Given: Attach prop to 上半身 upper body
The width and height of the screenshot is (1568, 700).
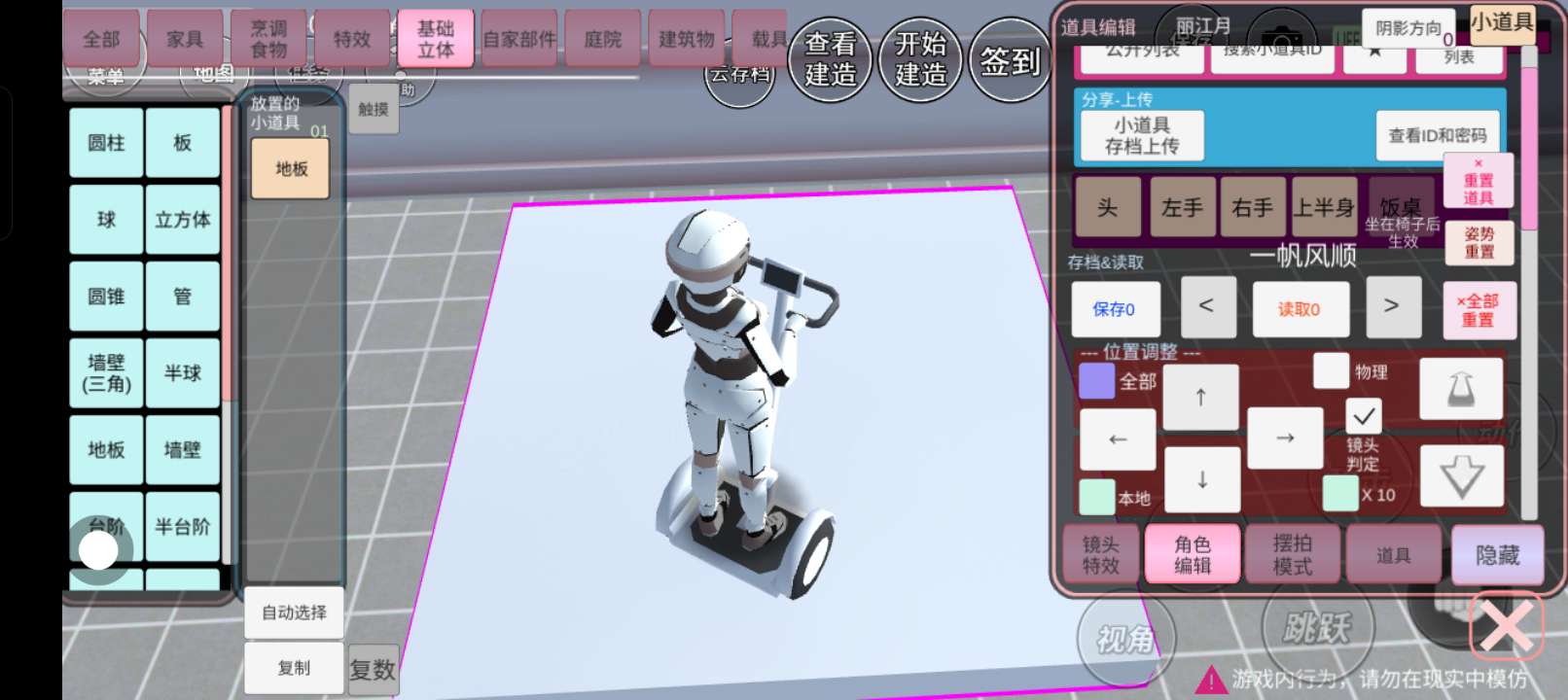Looking at the screenshot, I should coord(1324,207).
